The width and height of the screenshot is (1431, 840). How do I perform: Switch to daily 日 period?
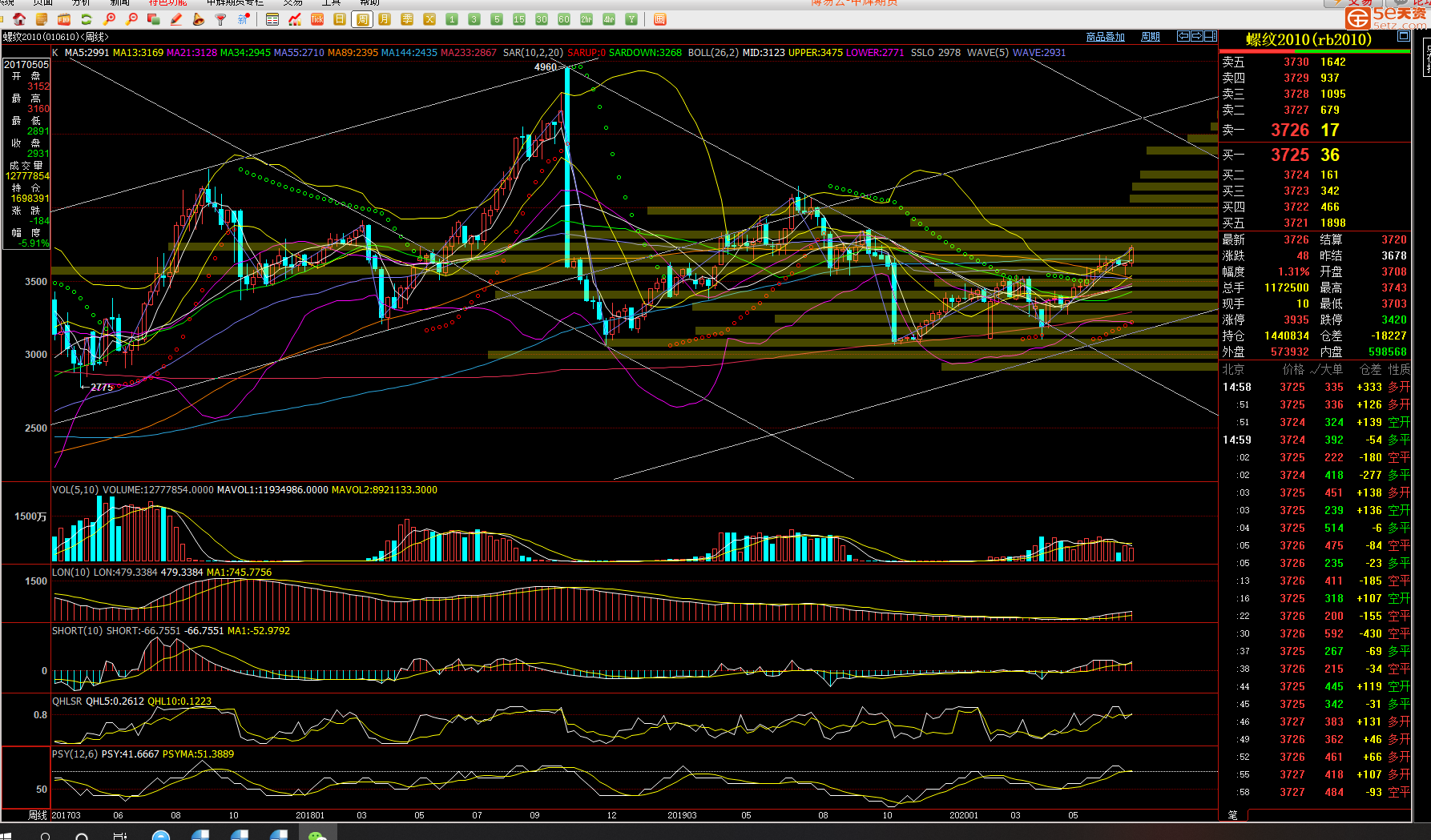click(x=340, y=19)
